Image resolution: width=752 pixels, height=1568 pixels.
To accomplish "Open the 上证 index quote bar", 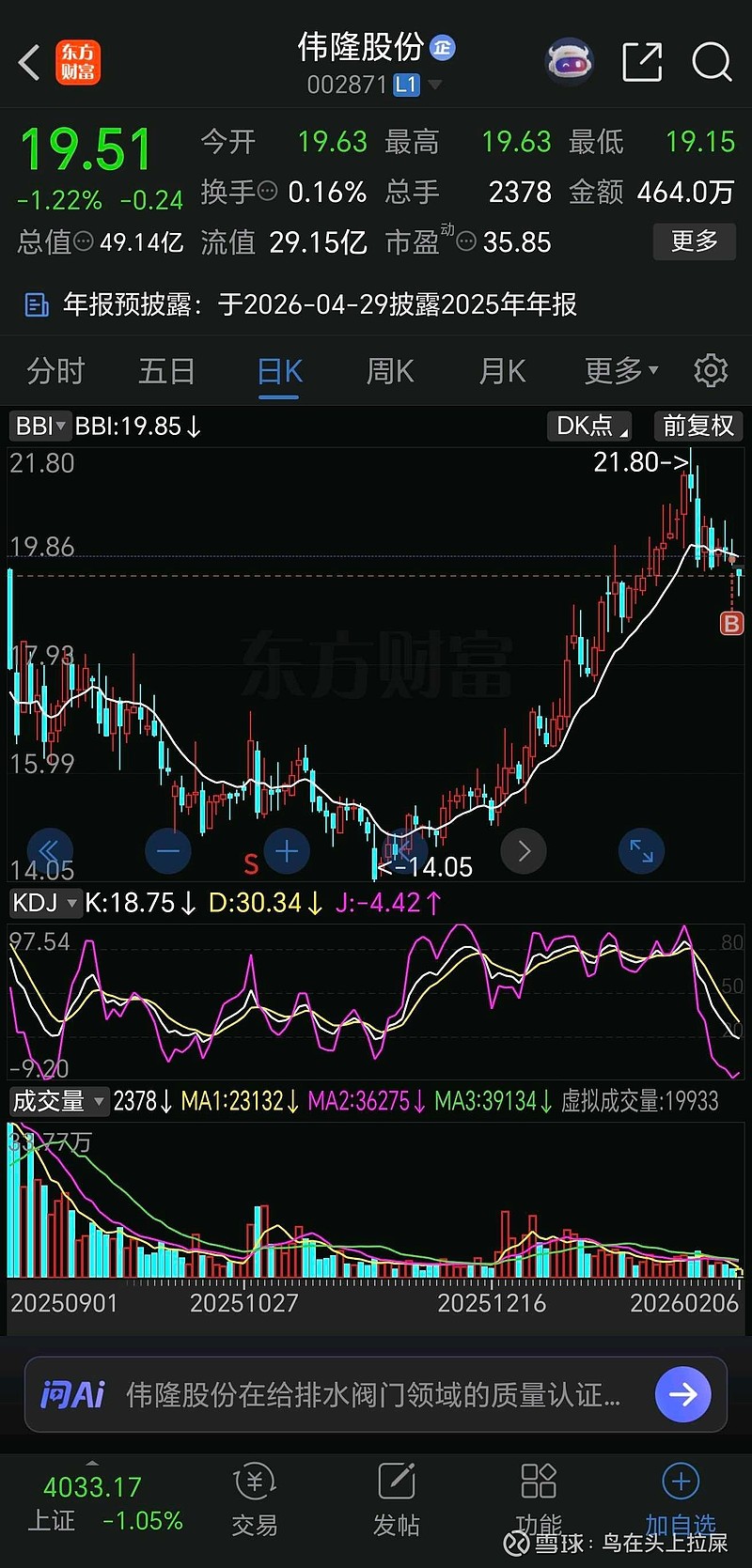I will (103, 1504).
